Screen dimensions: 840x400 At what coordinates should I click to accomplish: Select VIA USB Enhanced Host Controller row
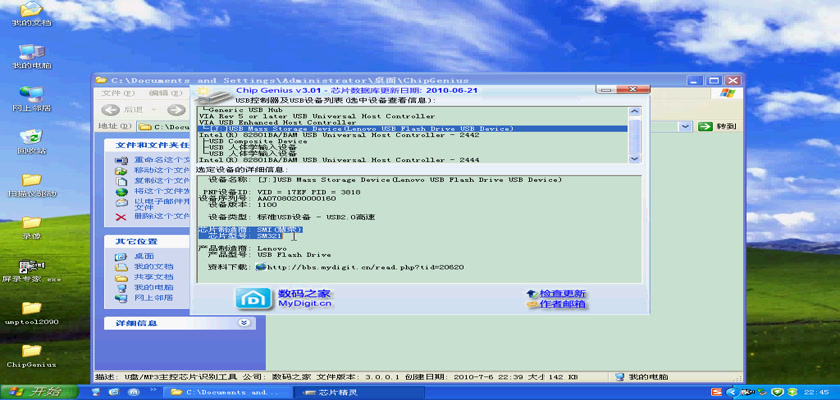pos(412,123)
